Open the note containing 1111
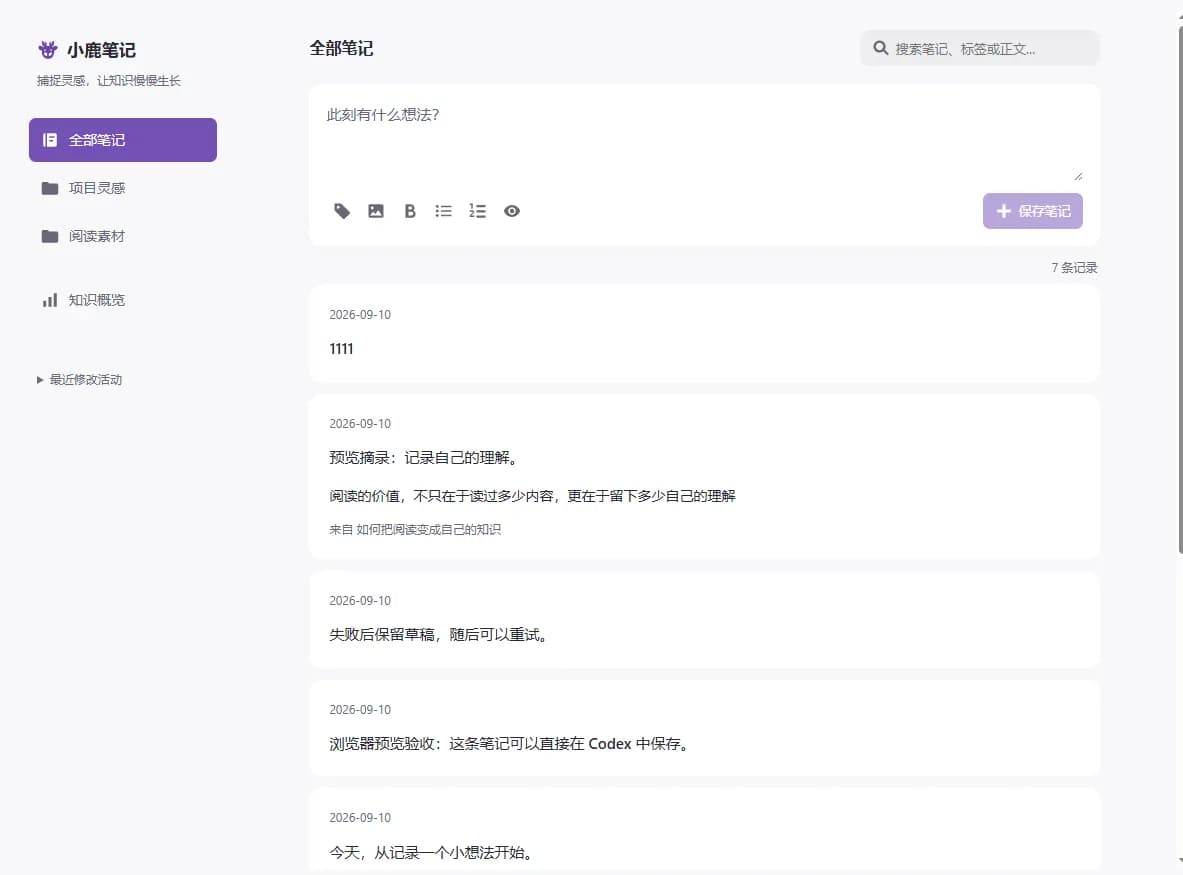This screenshot has width=1183, height=875. (704, 333)
